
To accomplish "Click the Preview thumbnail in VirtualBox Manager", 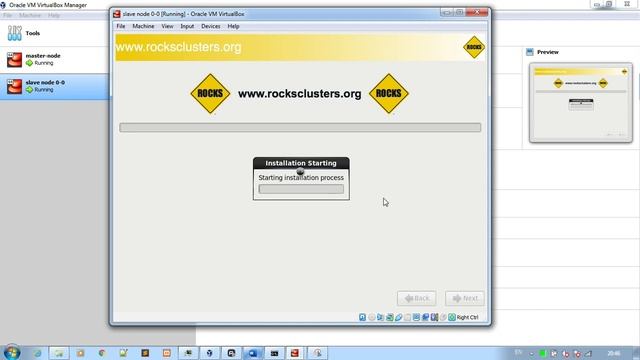I will (x=581, y=102).
